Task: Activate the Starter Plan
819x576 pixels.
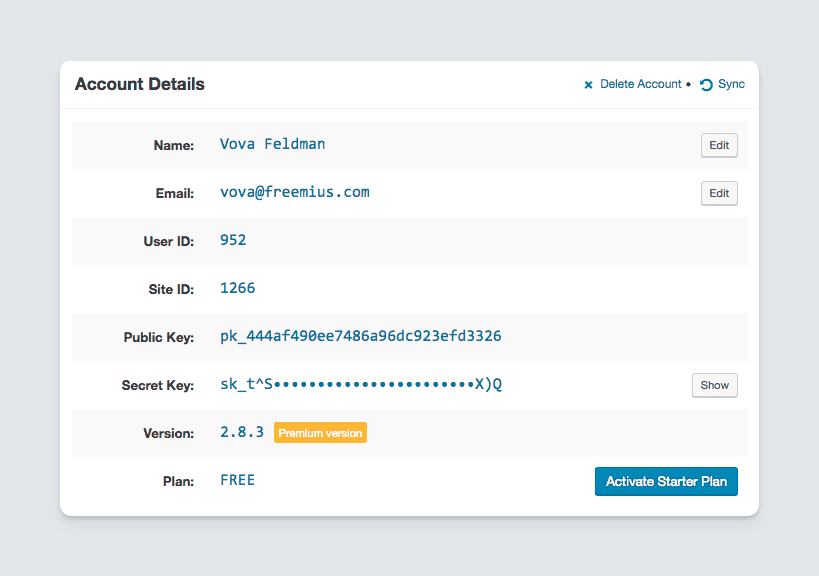Action: 666,481
